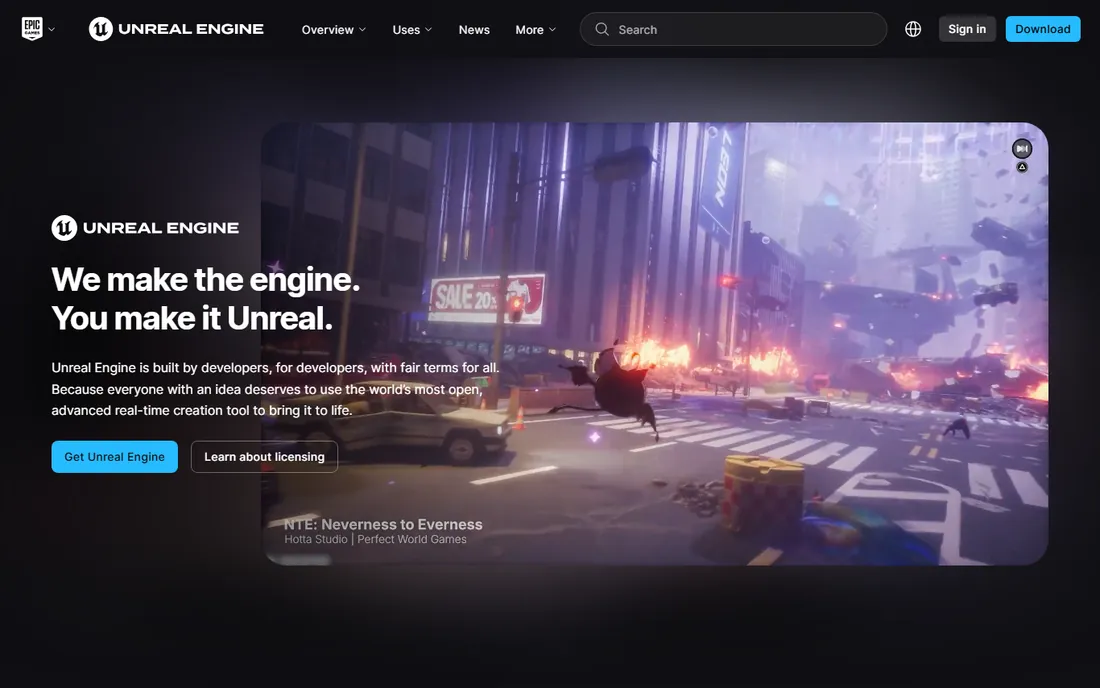Viewport: 1100px width, 688px height.
Task: Click the Download button
Action: click(x=1042, y=29)
